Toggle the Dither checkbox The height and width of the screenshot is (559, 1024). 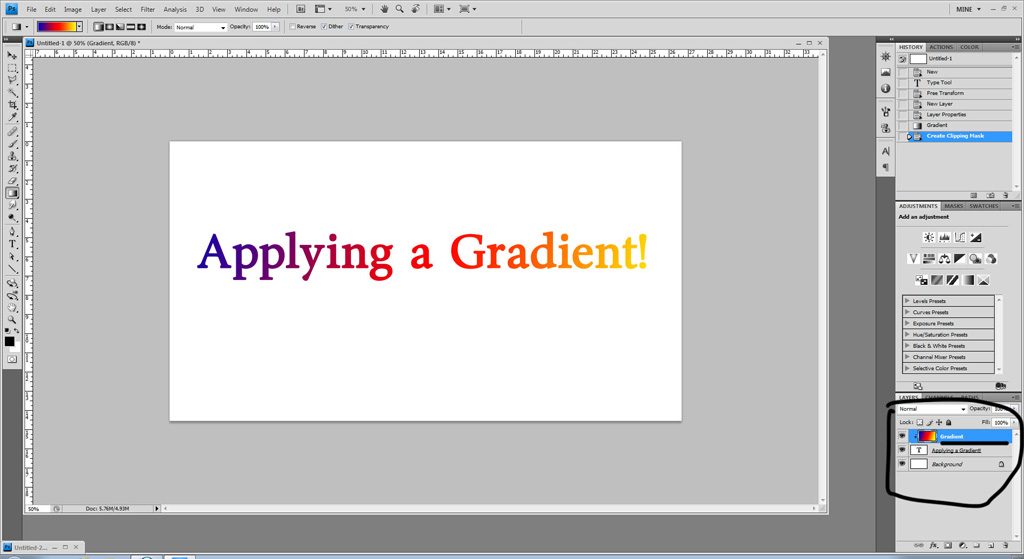pos(324,27)
